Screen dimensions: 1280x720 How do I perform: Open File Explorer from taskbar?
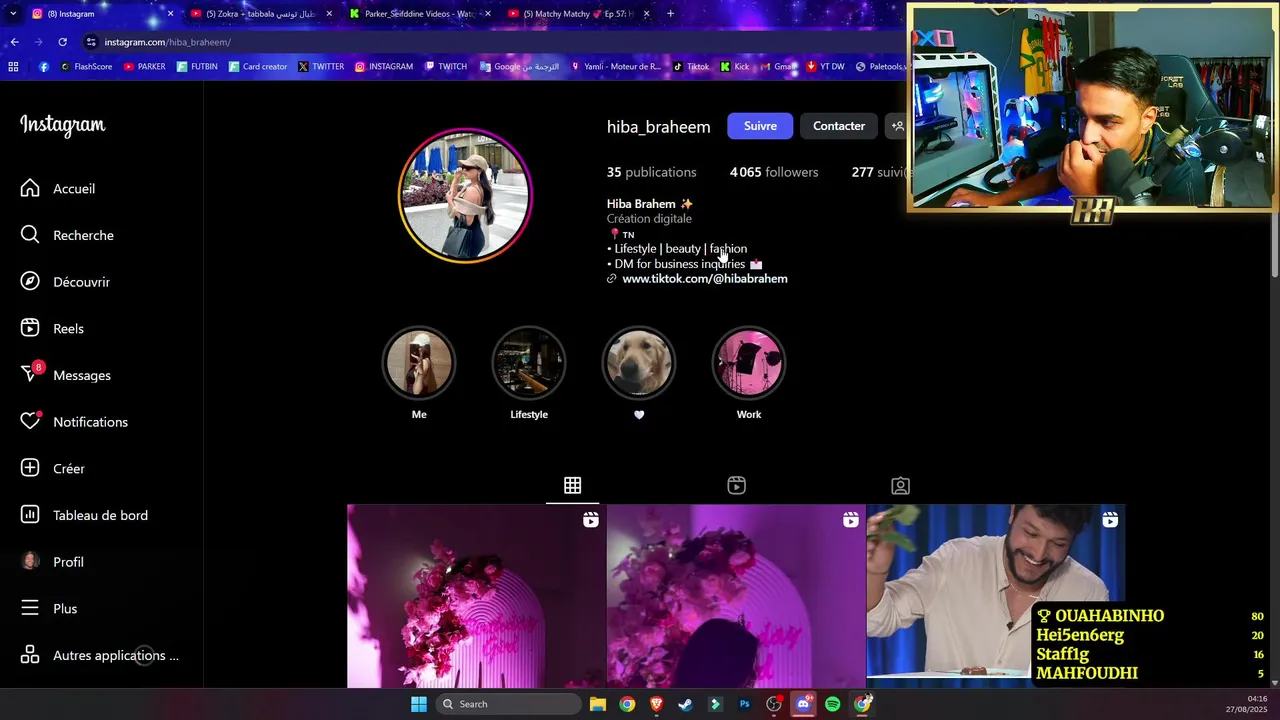pos(597,704)
